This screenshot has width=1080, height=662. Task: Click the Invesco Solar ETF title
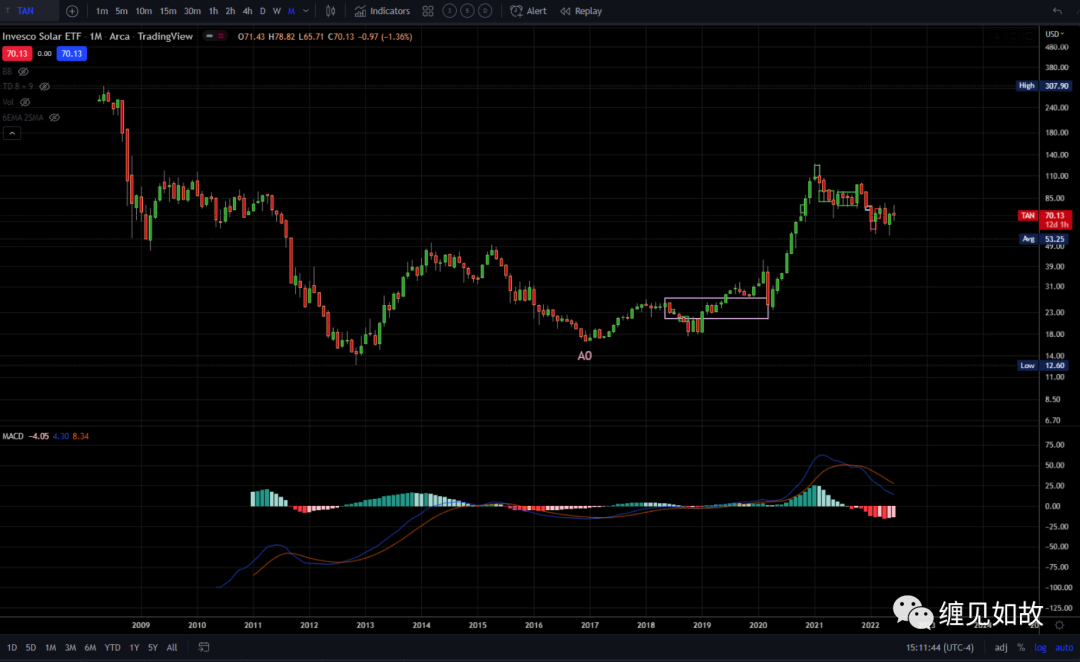pos(42,37)
